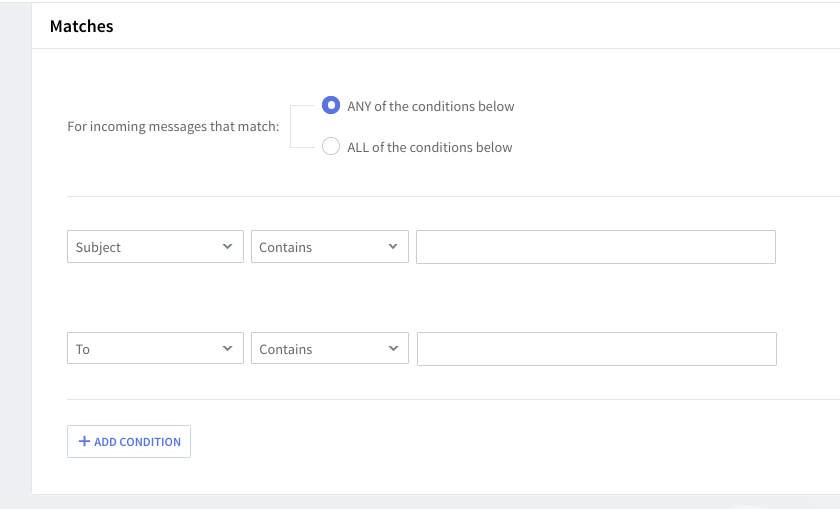Focus the text field in the To row
The width and height of the screenshot is (840, 509).
[x=596, y=349]
